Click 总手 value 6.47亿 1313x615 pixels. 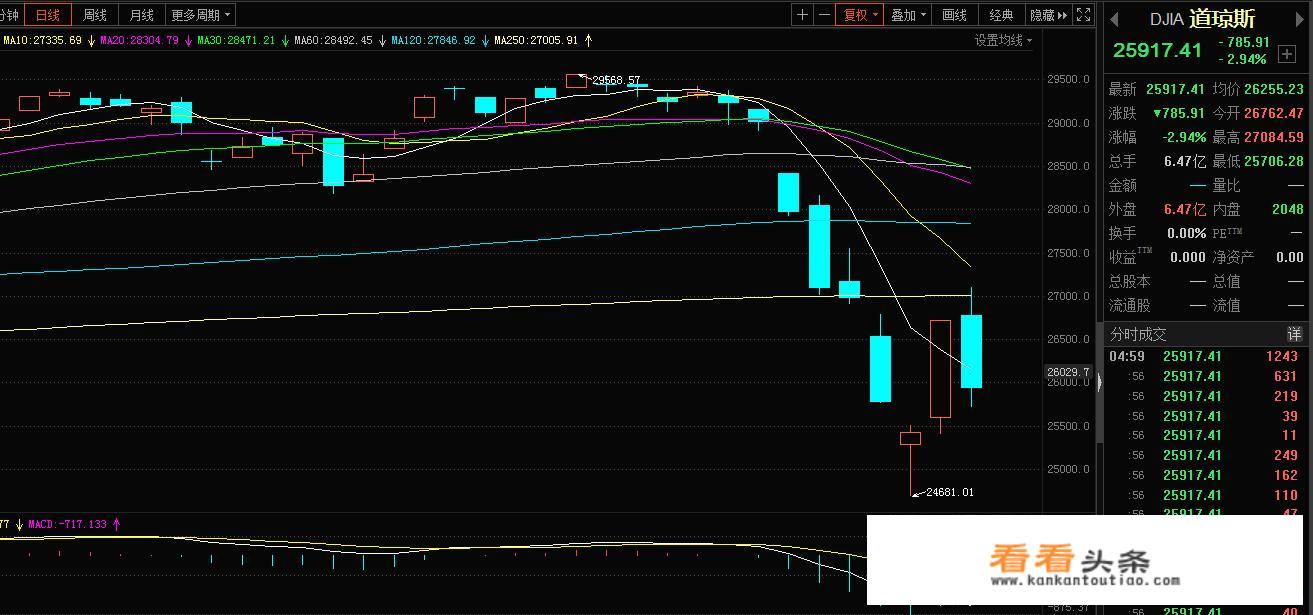pyautogui.click(x=1185, y=161)
